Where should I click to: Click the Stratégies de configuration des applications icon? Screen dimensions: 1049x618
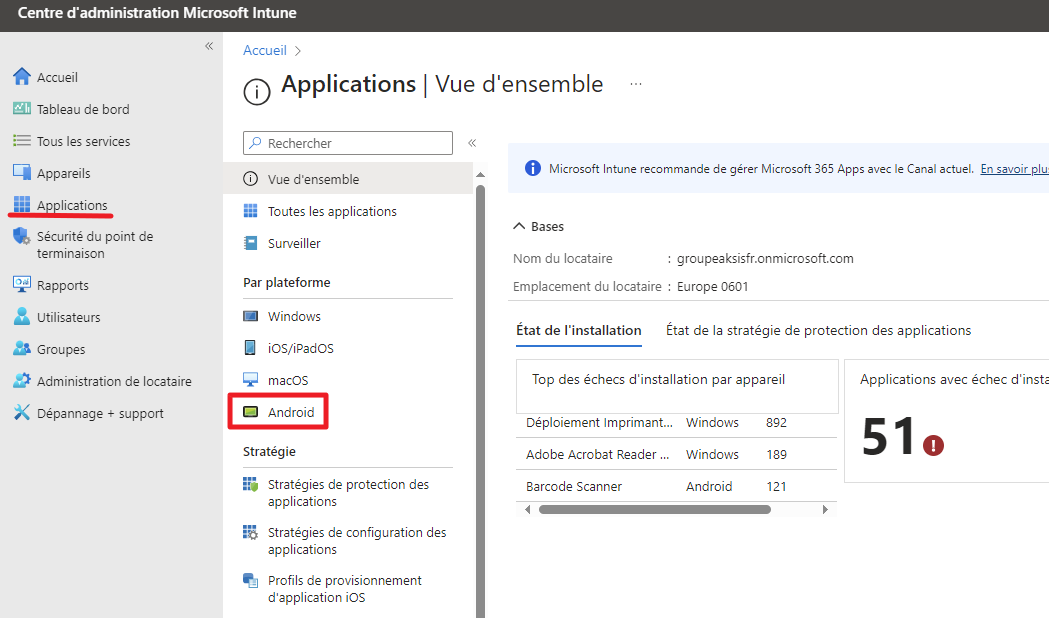coord(250,532)
